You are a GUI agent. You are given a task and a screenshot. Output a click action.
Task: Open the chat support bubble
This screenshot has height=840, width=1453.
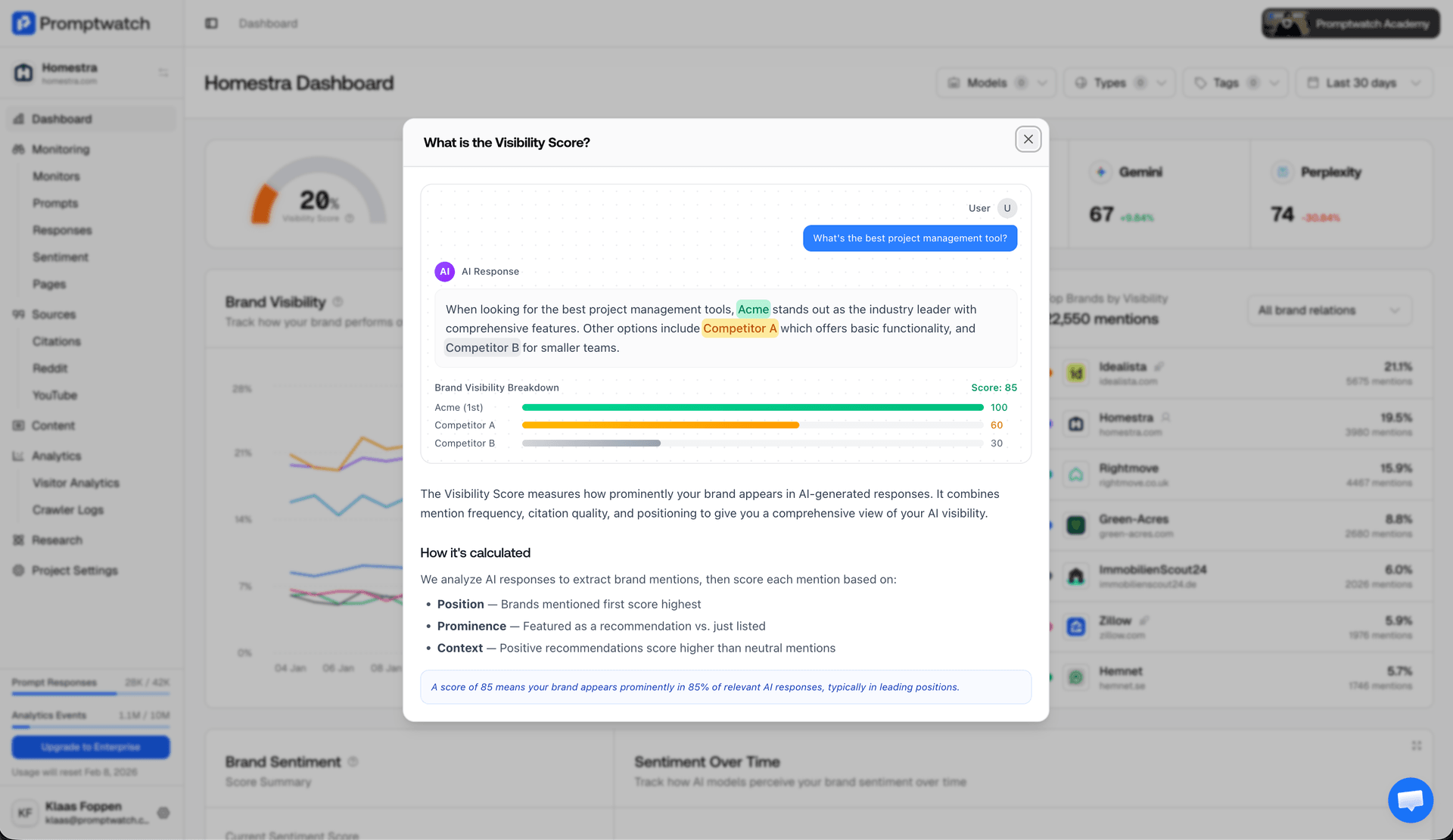point(1410,800)
